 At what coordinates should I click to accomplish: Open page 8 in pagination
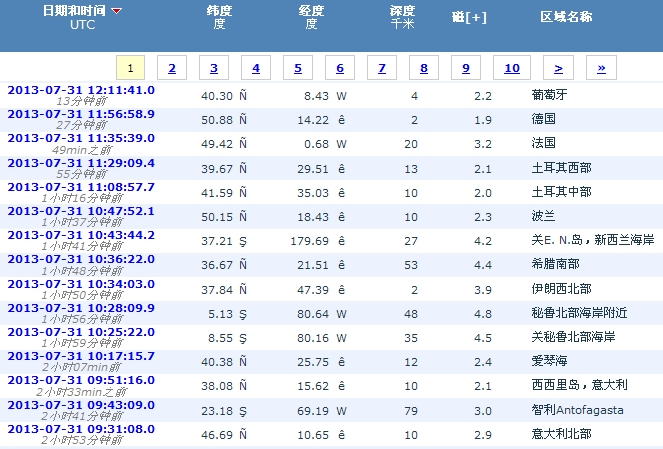pos(424,68)
